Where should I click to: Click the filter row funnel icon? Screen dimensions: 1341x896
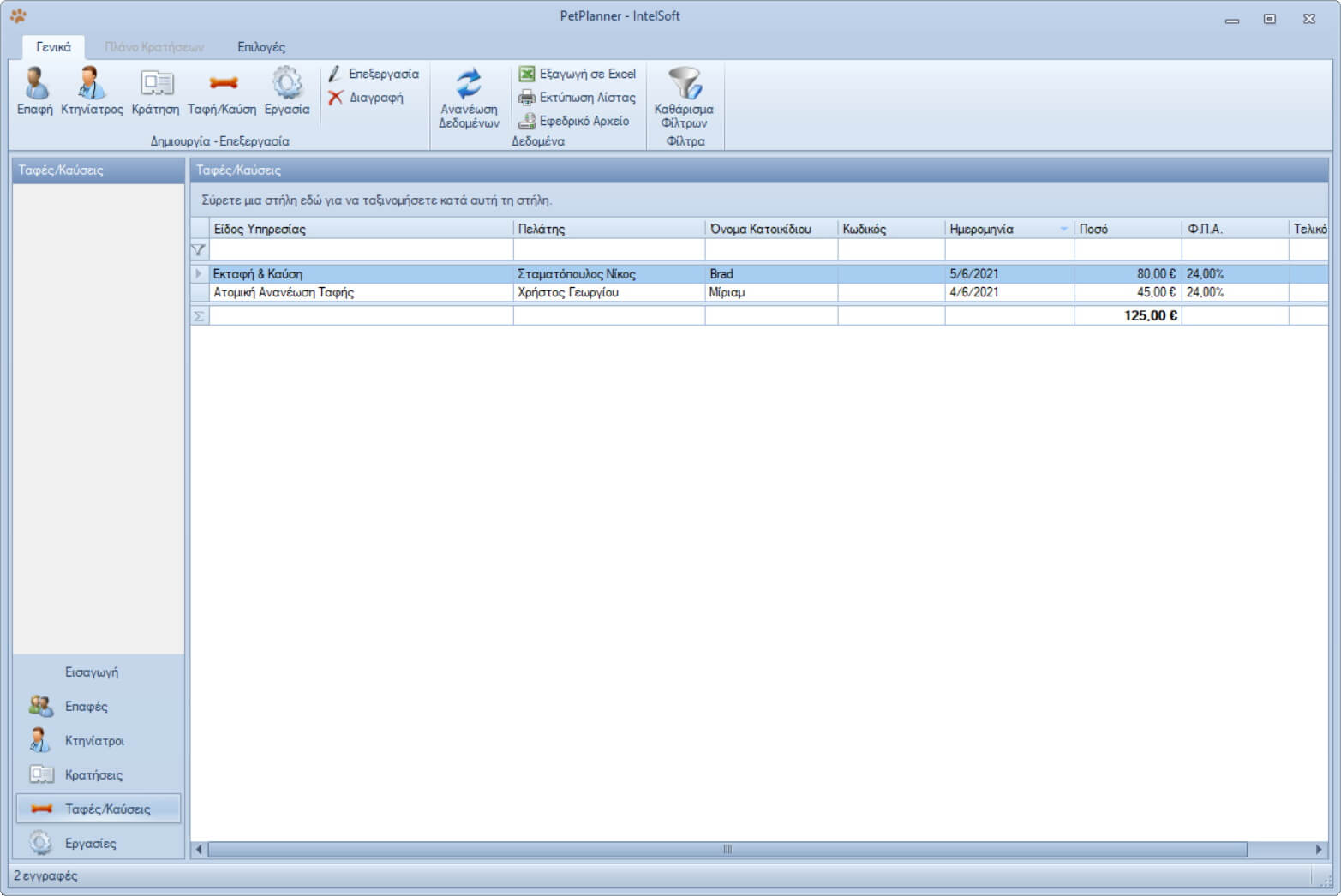199,250
